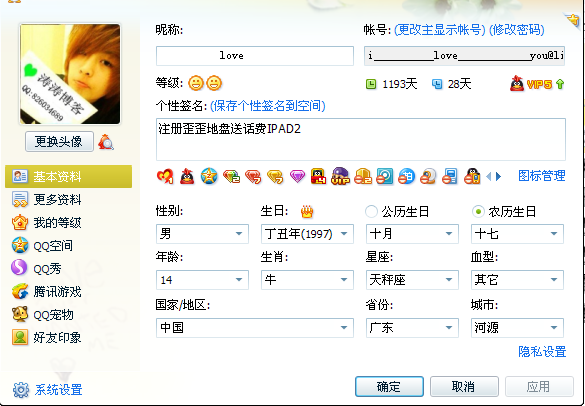Show next badge icons with right arrow
The image size is (585, 406).
pos(499,176)
